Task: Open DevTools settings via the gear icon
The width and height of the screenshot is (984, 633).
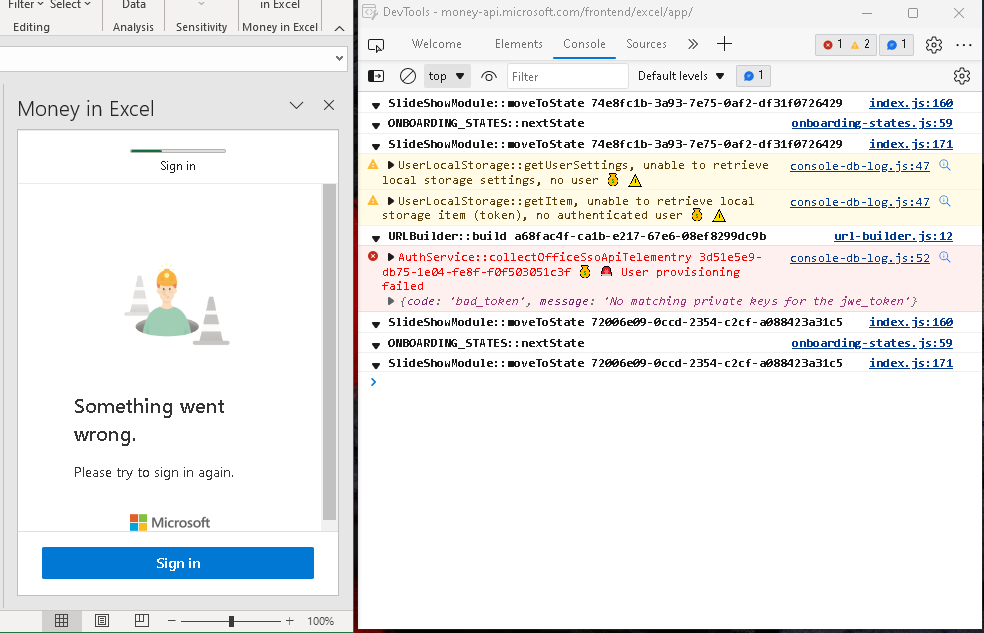Action: tap(934, 45)
